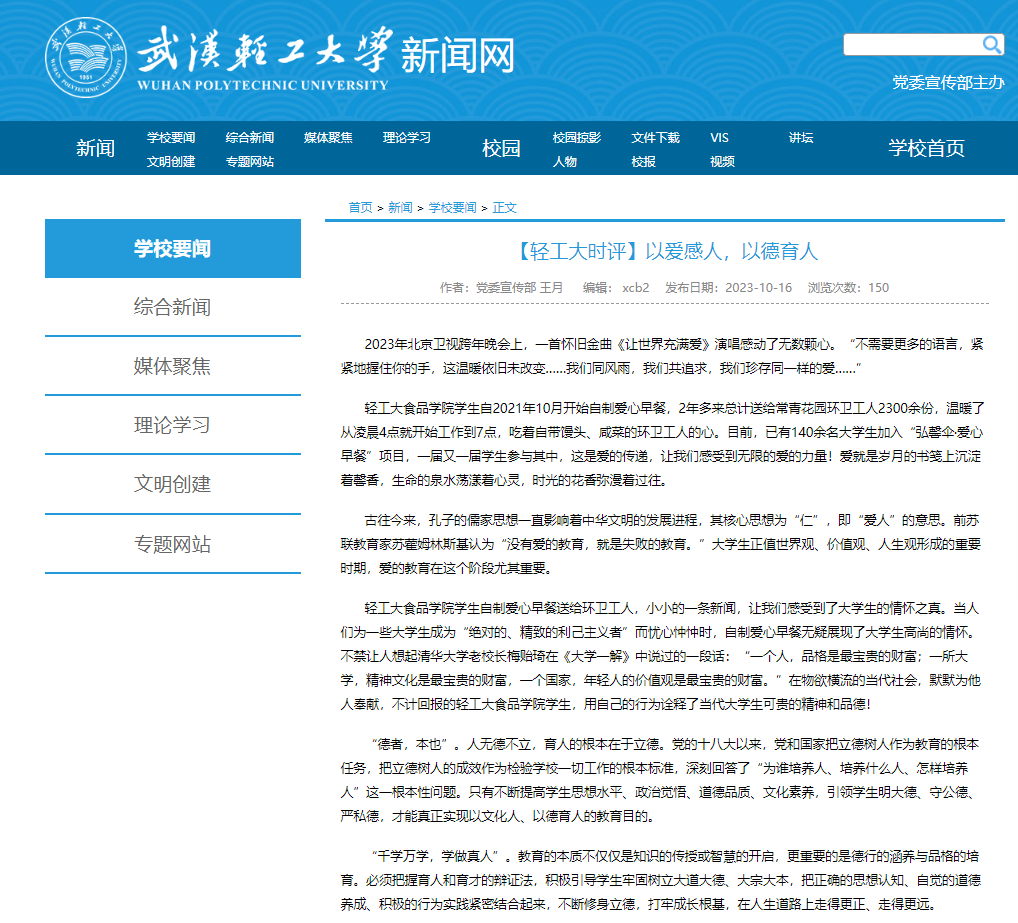The image size is (1018, 923).
Task: Open the 新闻 main nav section
Action: click(95, 148)
